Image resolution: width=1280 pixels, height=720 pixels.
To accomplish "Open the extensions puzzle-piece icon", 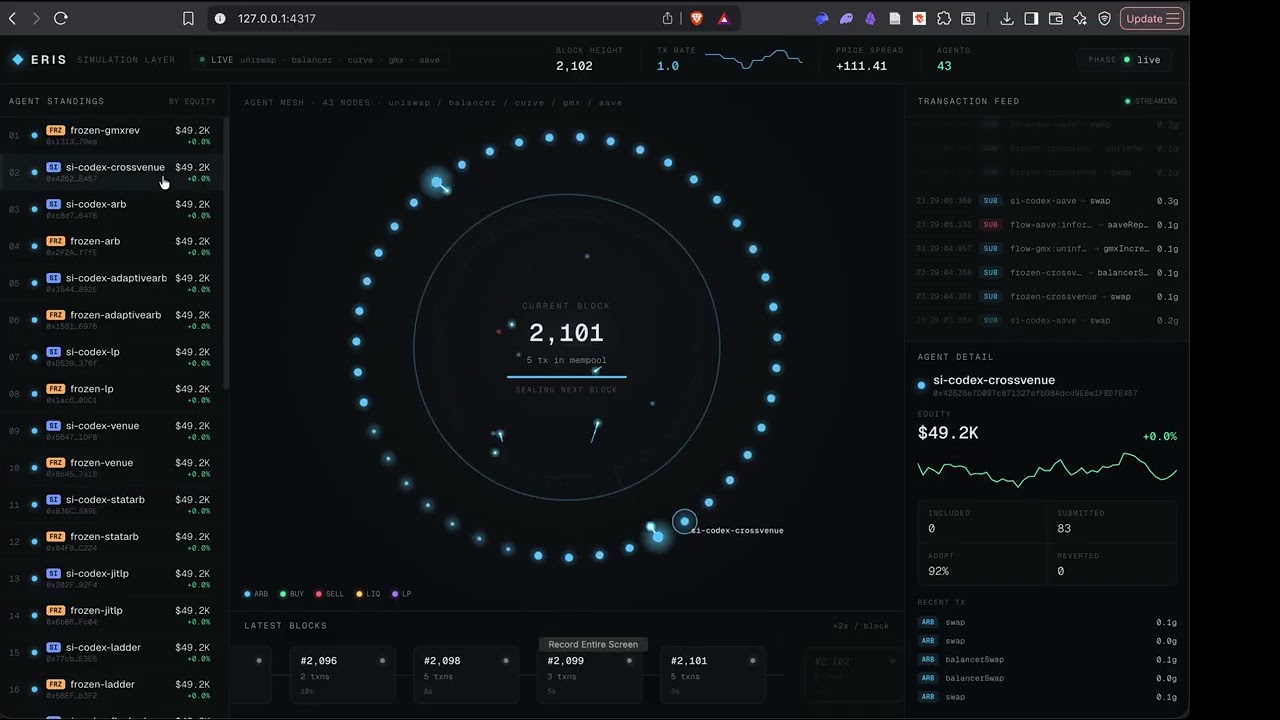I will (x=944, y=18).
